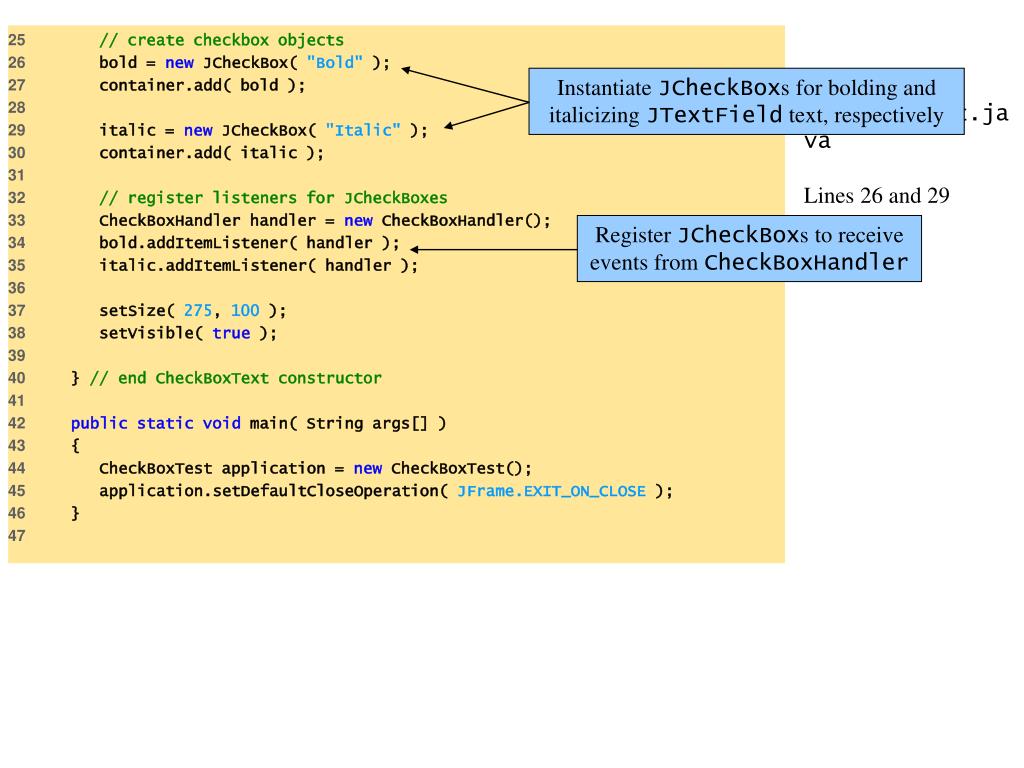Click the 'Register JCheckBoxs to receive events' callout
The width and height of the screenshot is (1024, 768).
[749, 249]
